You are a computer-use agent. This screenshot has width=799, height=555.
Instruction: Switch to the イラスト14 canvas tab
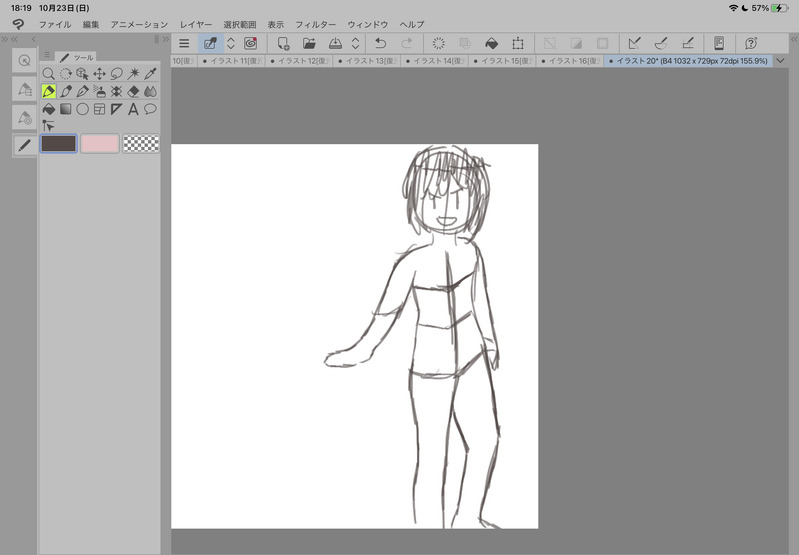pyautogui.click(x=436, y=61)
